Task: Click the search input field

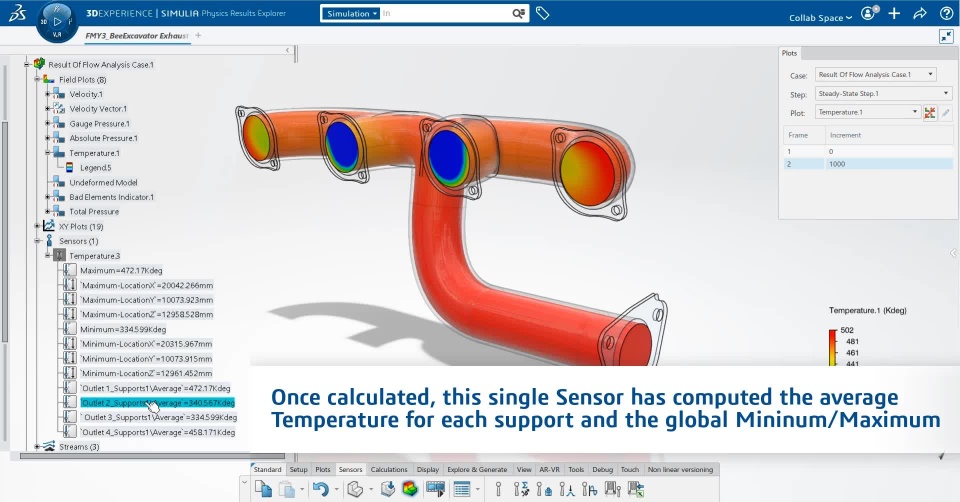Action: coord(445,13)
